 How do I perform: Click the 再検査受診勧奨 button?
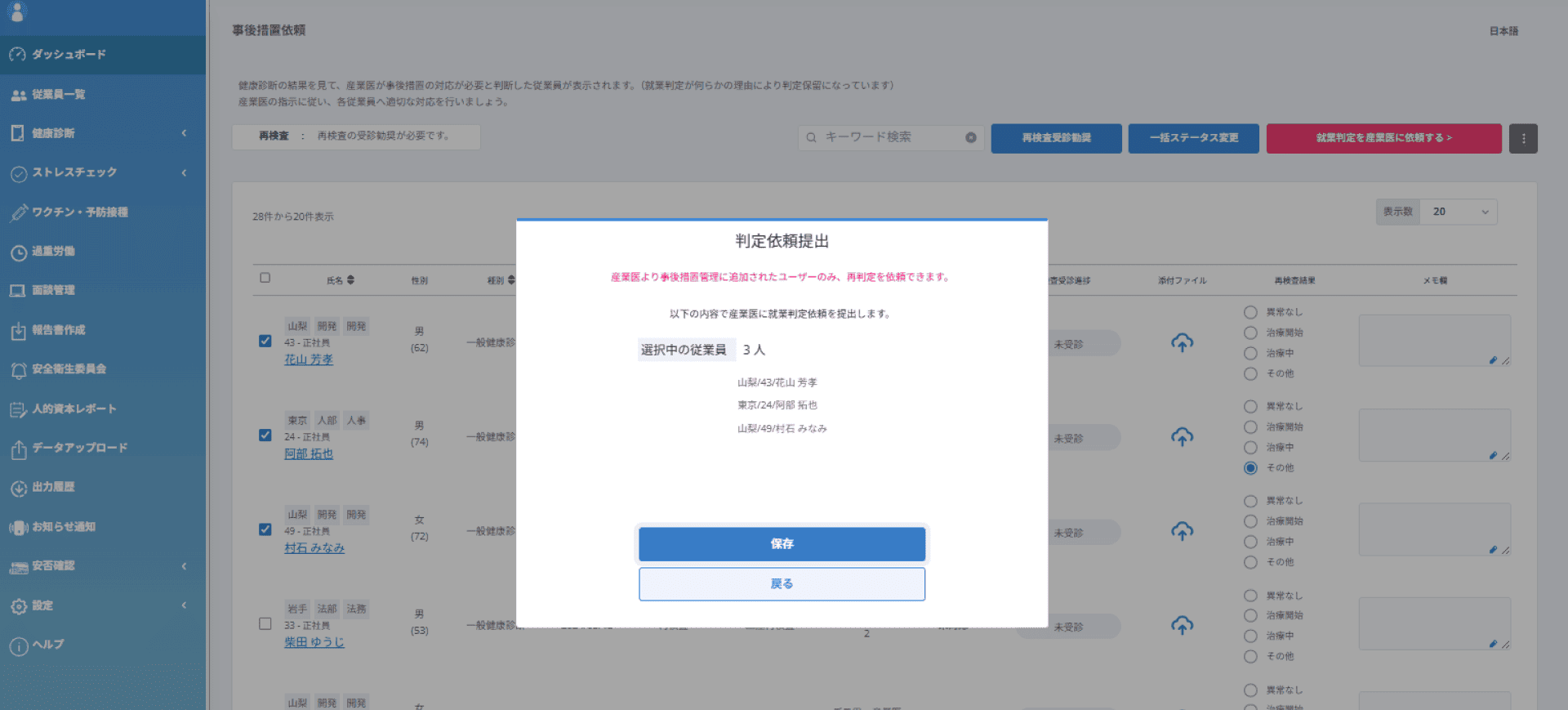(1056, 138)
